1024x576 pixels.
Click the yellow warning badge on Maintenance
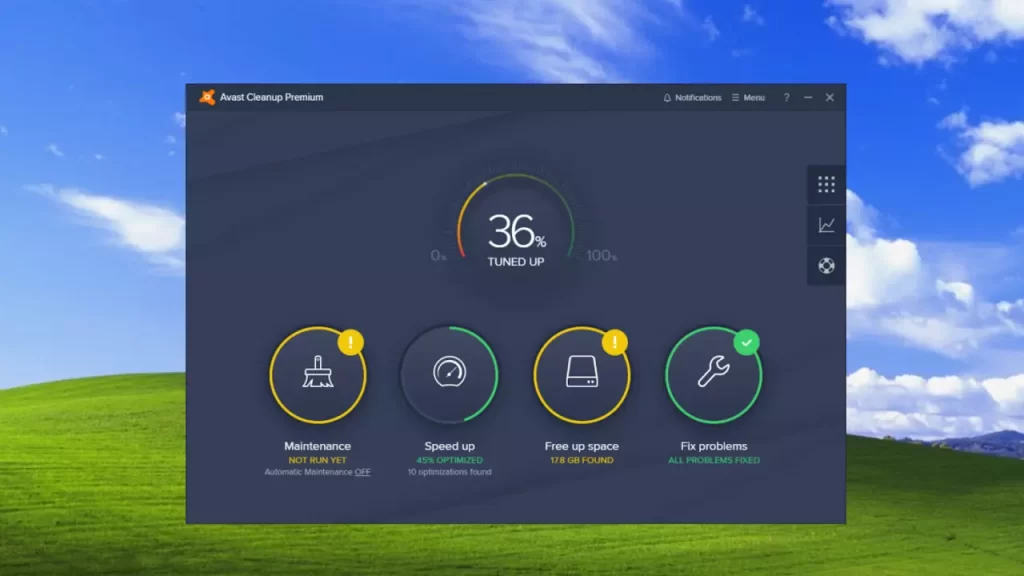point(351,342)
